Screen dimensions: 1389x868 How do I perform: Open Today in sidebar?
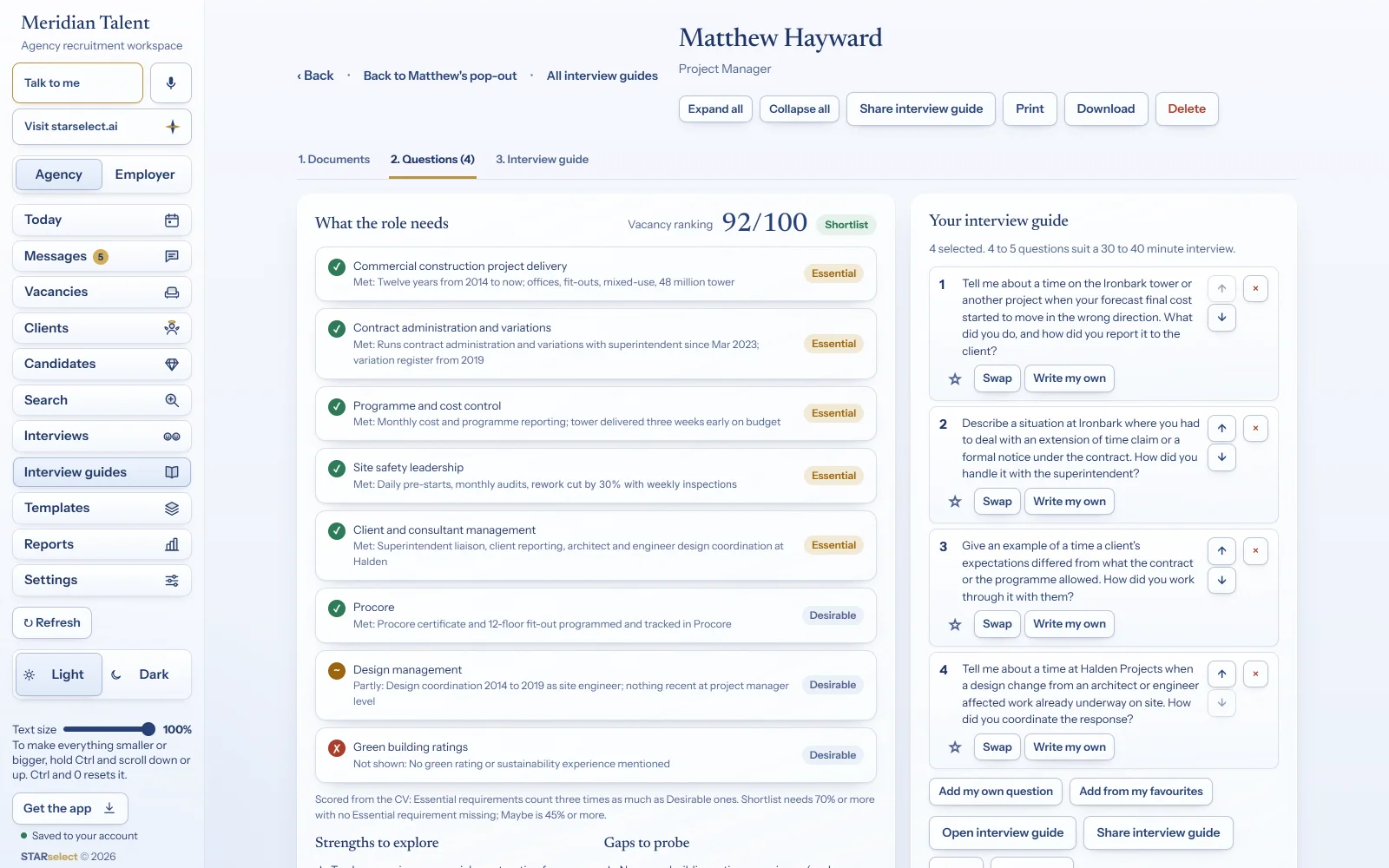pos(102,220)
